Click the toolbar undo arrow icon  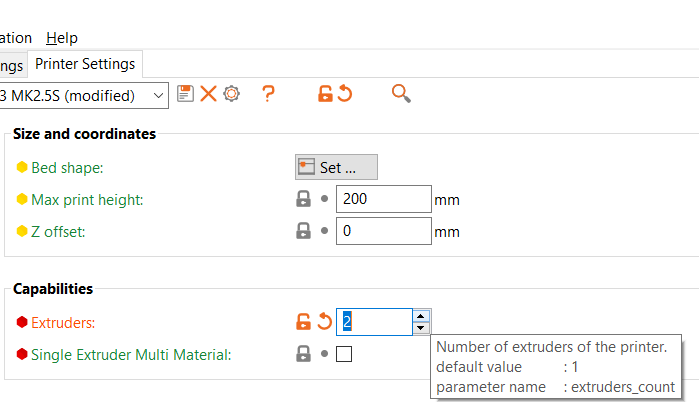[345, 94]
